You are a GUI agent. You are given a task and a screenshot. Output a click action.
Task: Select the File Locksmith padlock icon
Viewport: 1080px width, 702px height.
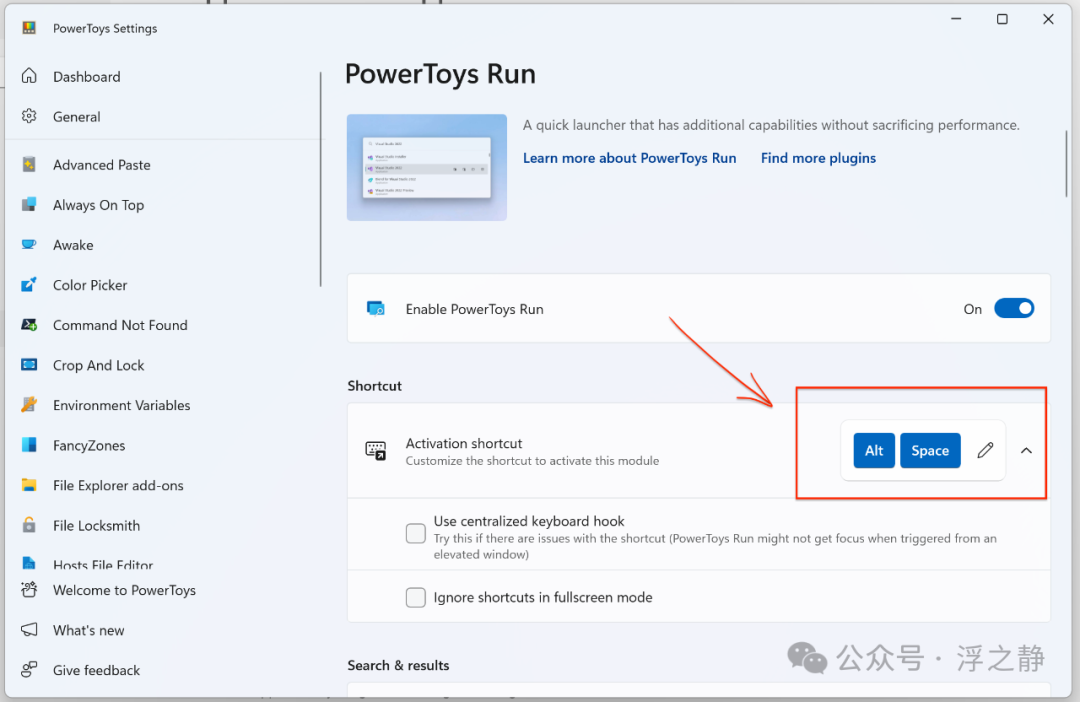point(29,524)
